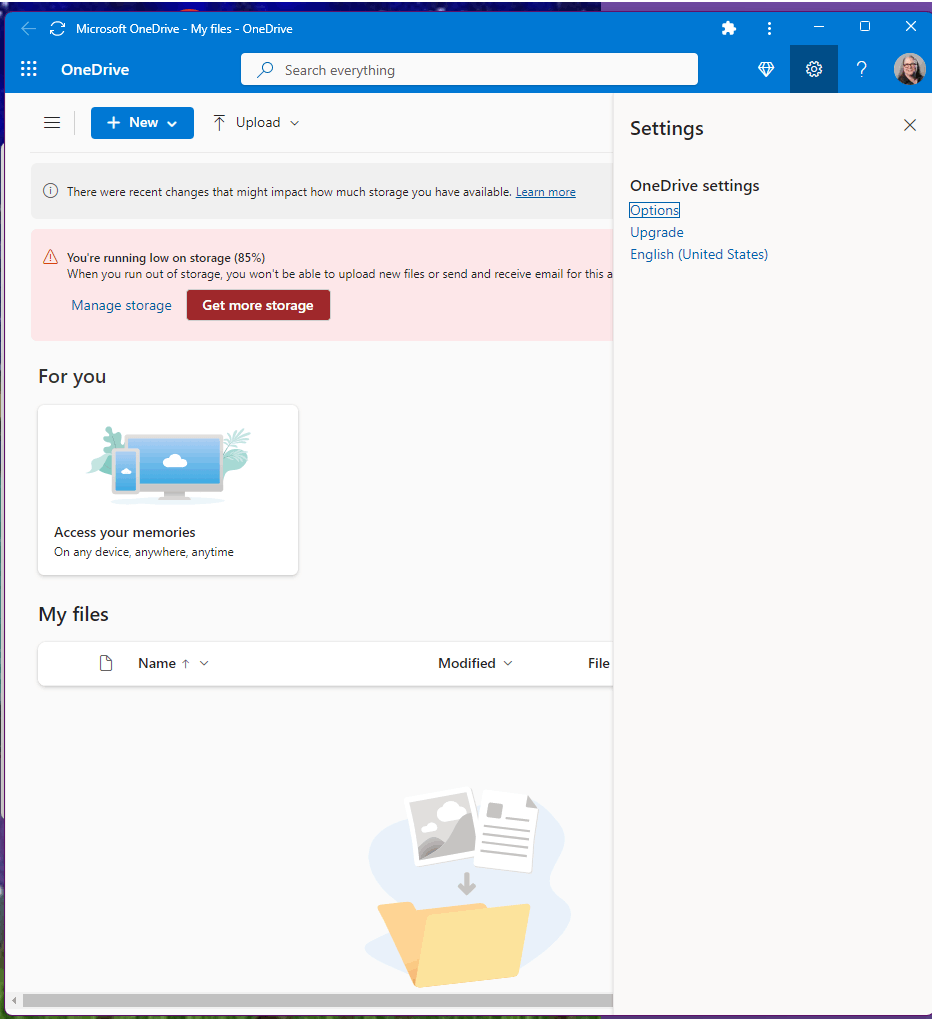This screenshot has width=939, height=1019.
Task: Open the app launcher waffle icon
Action: point(29,69)
